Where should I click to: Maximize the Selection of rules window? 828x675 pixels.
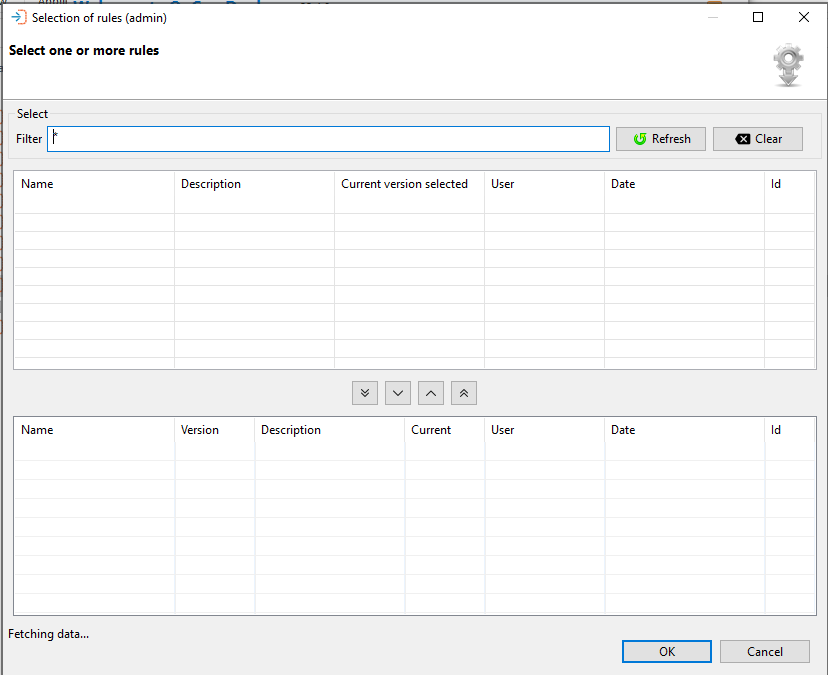pos(758,17)
